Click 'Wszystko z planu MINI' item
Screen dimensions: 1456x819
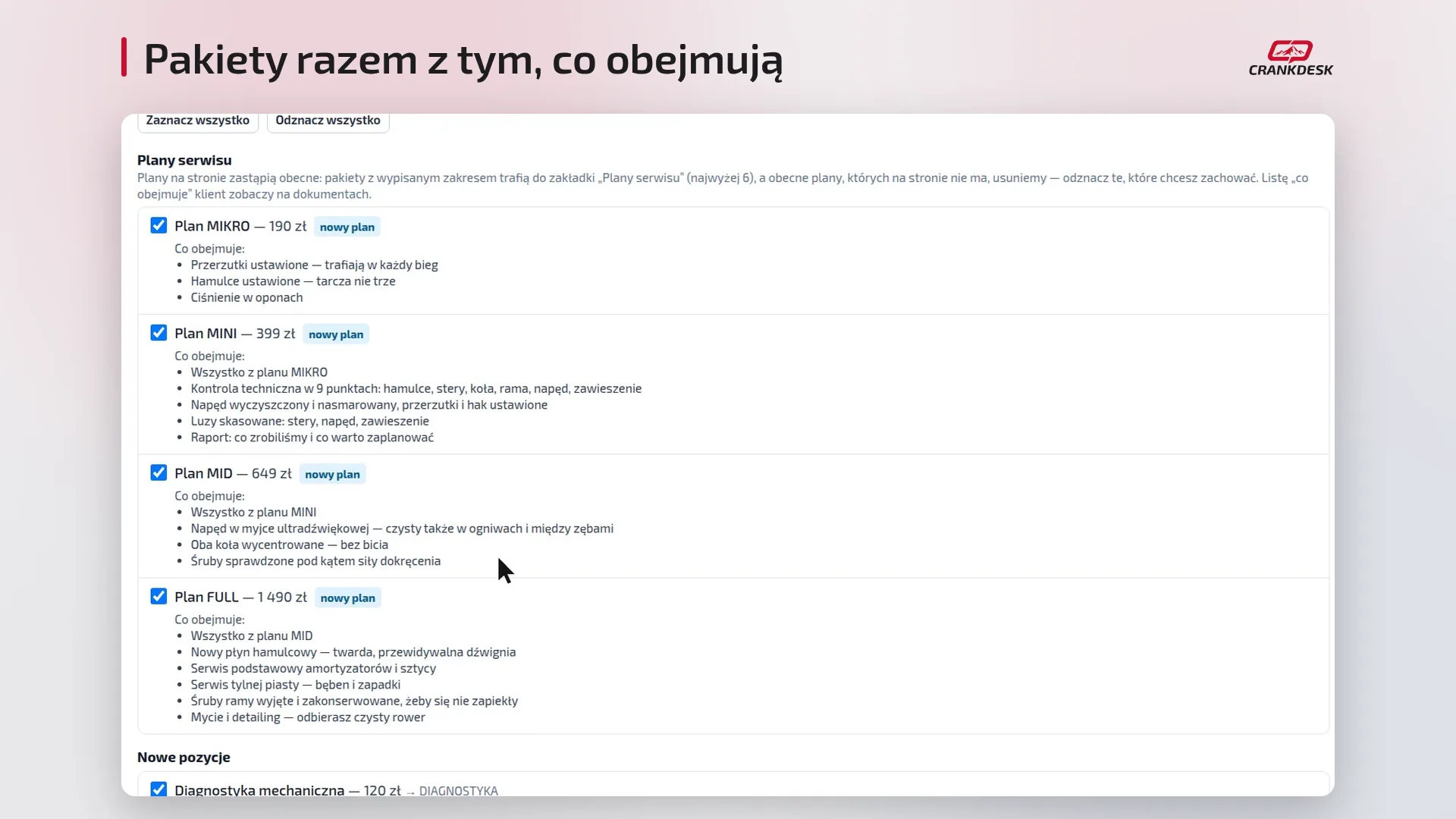(253, 512)
